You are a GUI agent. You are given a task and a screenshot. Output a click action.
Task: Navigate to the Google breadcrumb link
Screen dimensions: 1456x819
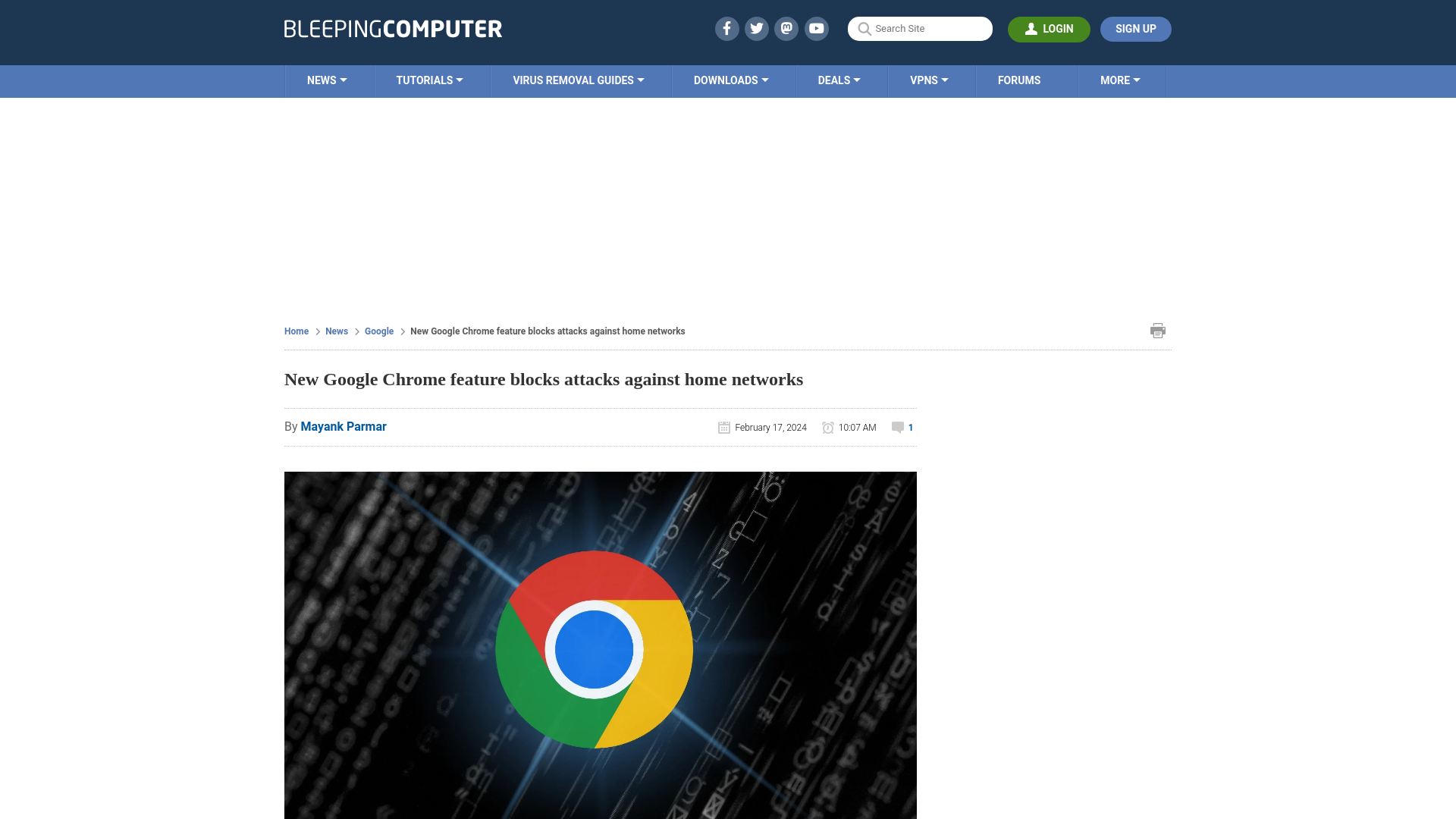379,331
